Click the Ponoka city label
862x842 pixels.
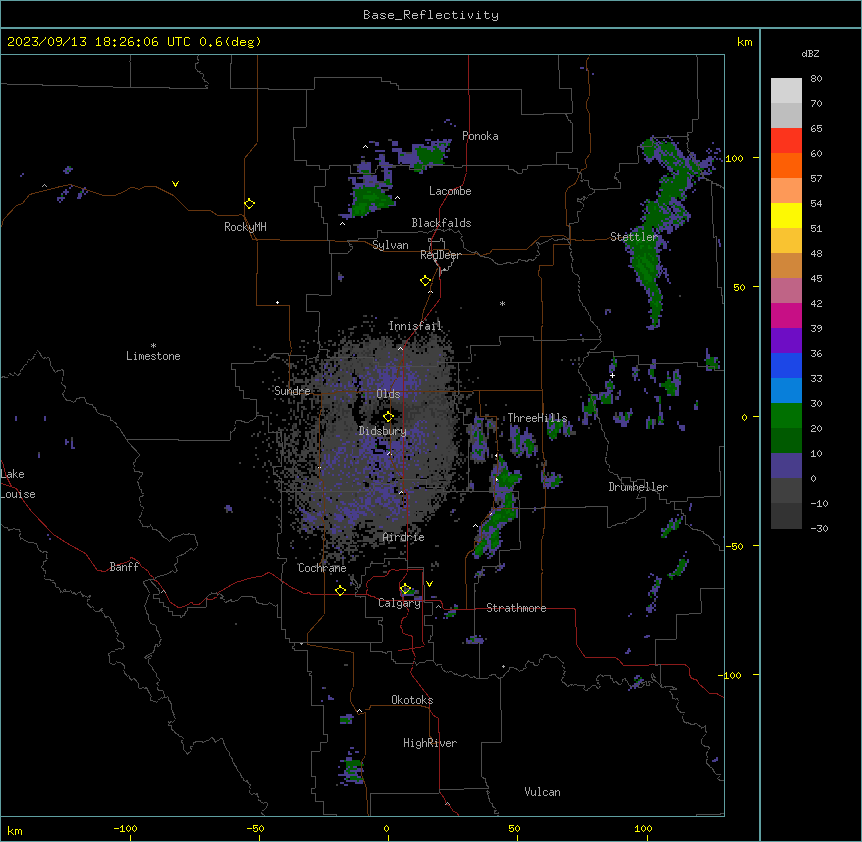coord(480,136)
